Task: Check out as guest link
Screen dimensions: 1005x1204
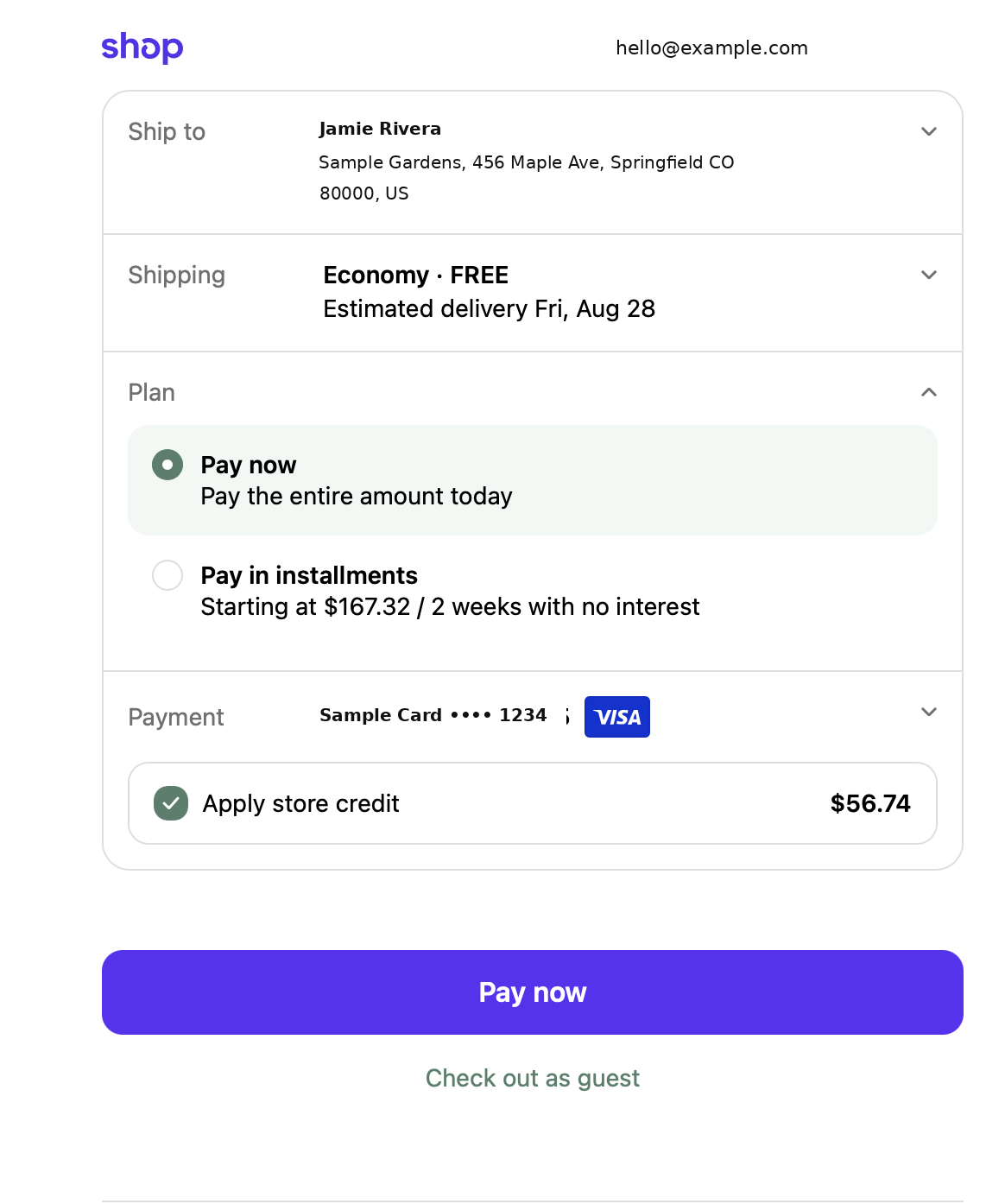Action: pyautogui.click(x=533, y=1078)
